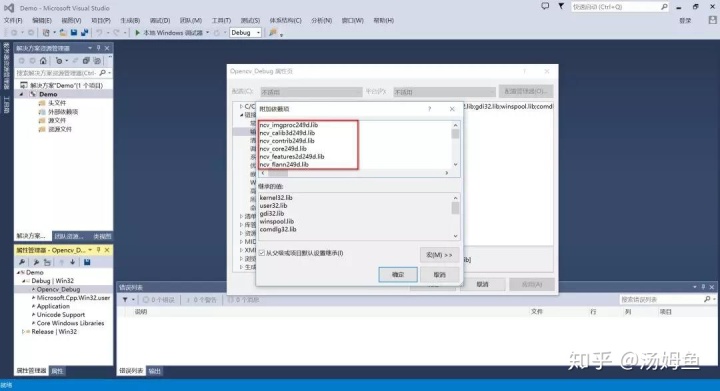
Task: Click the Save icon in main toolbar
Action: pyautogui.click(x=74, y=33)
